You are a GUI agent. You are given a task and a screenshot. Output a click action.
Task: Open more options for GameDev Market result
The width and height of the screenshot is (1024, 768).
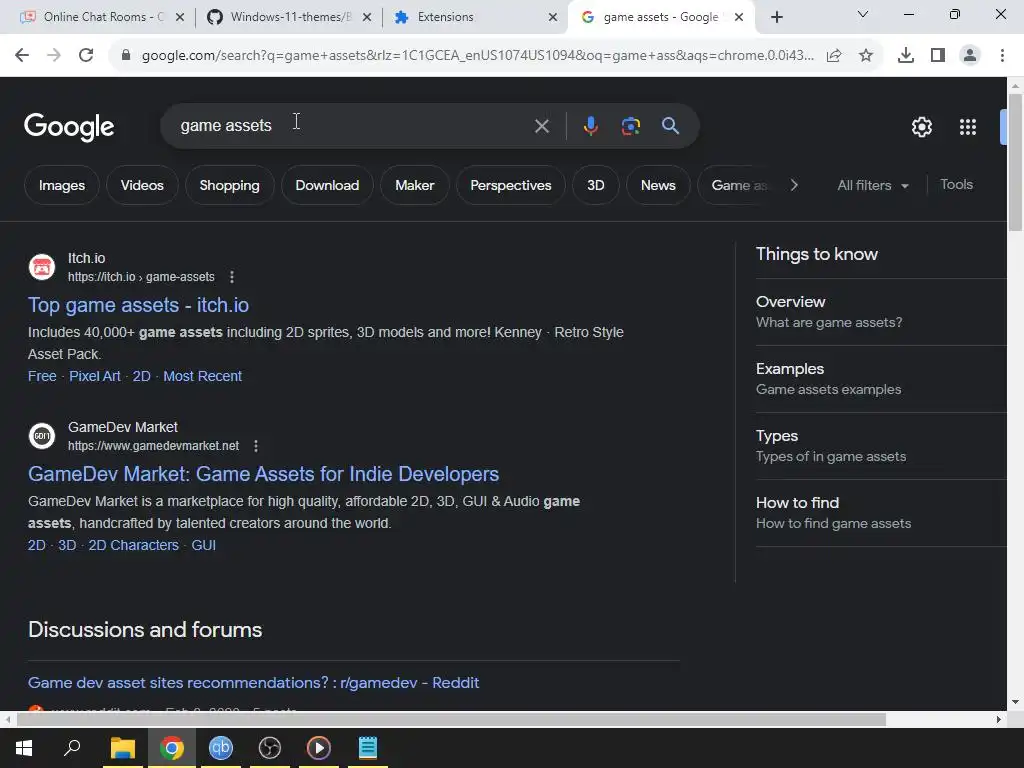[x=256, y=446]
